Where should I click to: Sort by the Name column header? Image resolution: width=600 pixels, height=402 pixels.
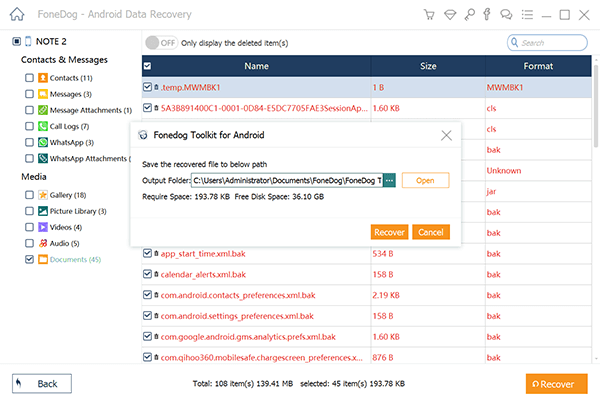(256, 66)
